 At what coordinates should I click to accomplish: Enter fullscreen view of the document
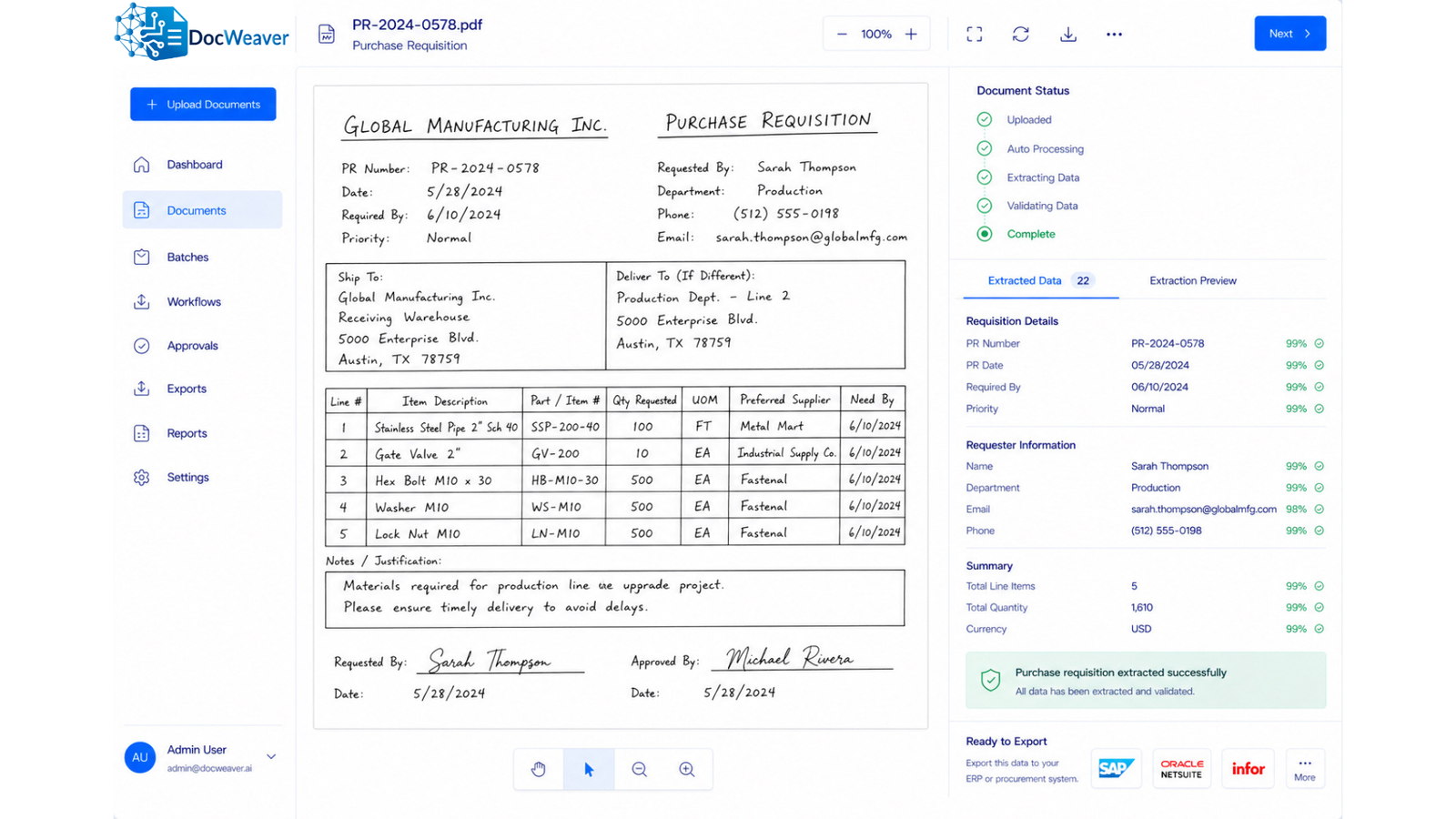tap(975, 34)
